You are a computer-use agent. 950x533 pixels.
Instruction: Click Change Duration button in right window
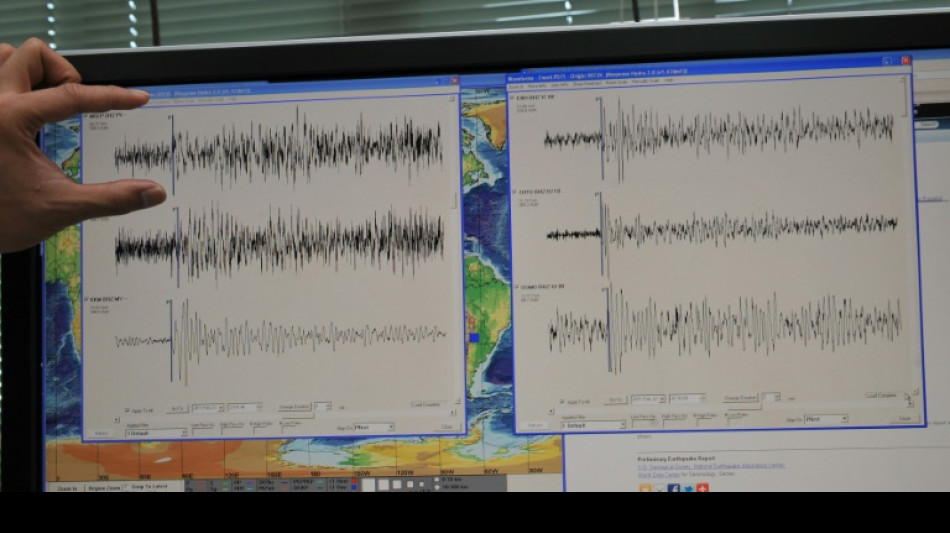coord(741,397)
